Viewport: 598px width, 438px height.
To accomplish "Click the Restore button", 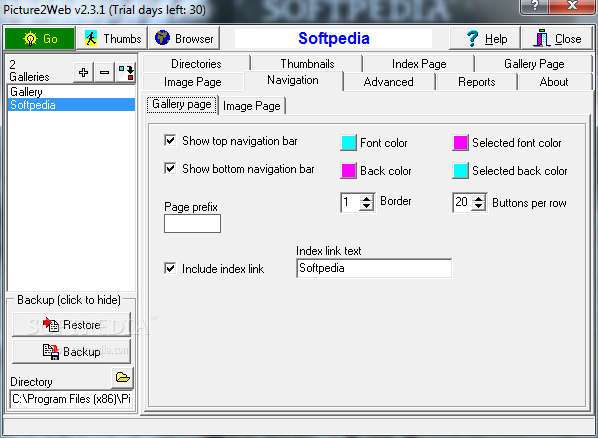I will [71, 325].
